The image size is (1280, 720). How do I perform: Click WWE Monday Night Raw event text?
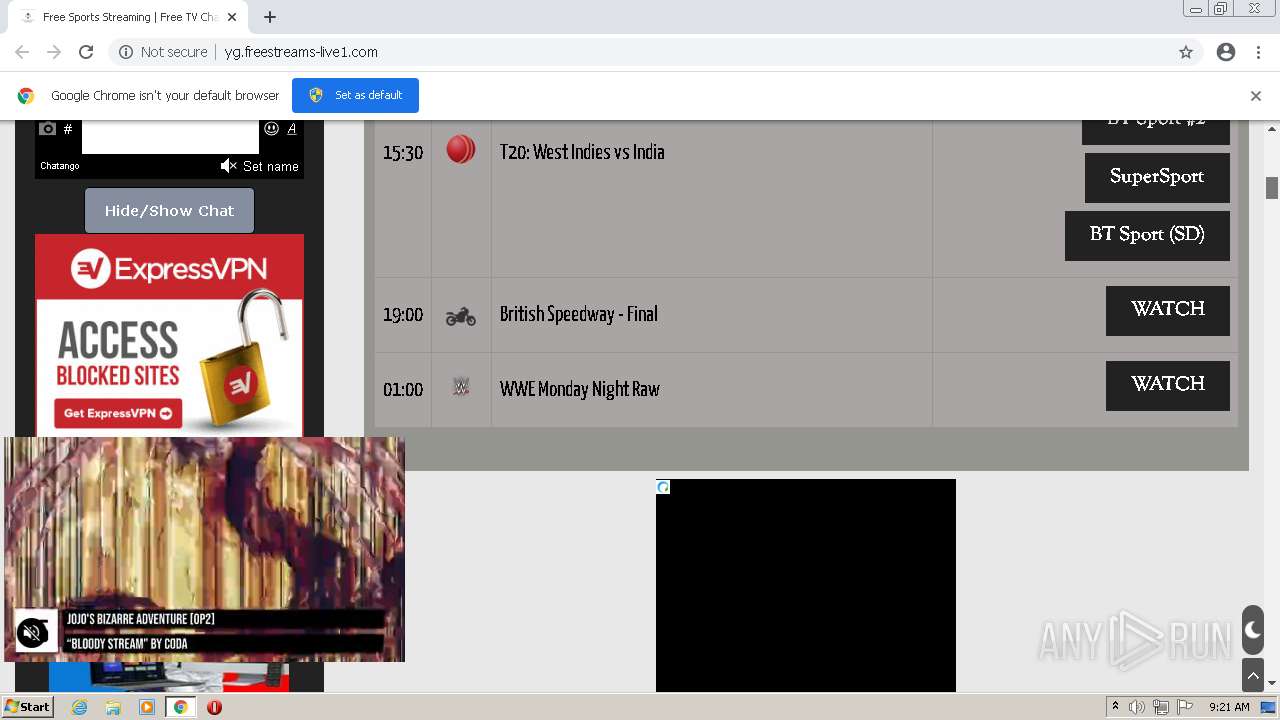coord(580,389)
